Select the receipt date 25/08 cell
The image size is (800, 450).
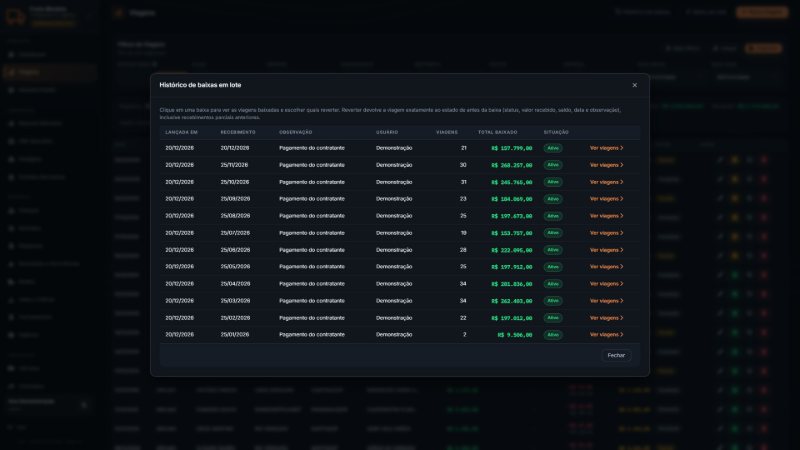[x=235, y=216]
